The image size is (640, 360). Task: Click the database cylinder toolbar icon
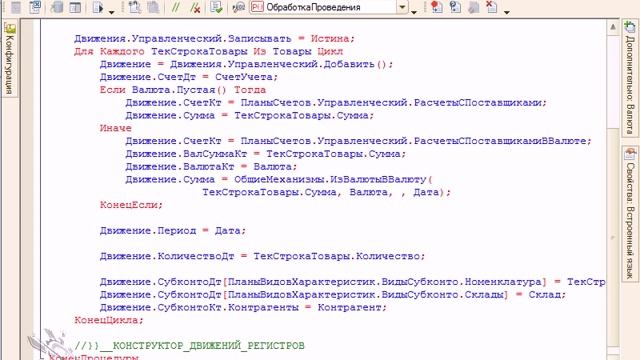[x=57, y=7]
